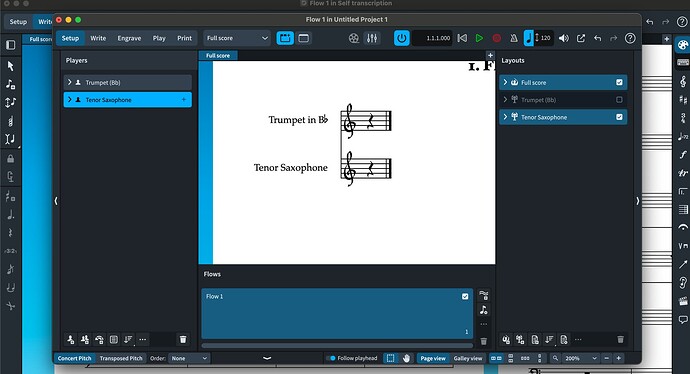Expand Trumpet (Bb) layout card
The width and height of the screenshot is (690, 374).
click(x=505, y=100)
